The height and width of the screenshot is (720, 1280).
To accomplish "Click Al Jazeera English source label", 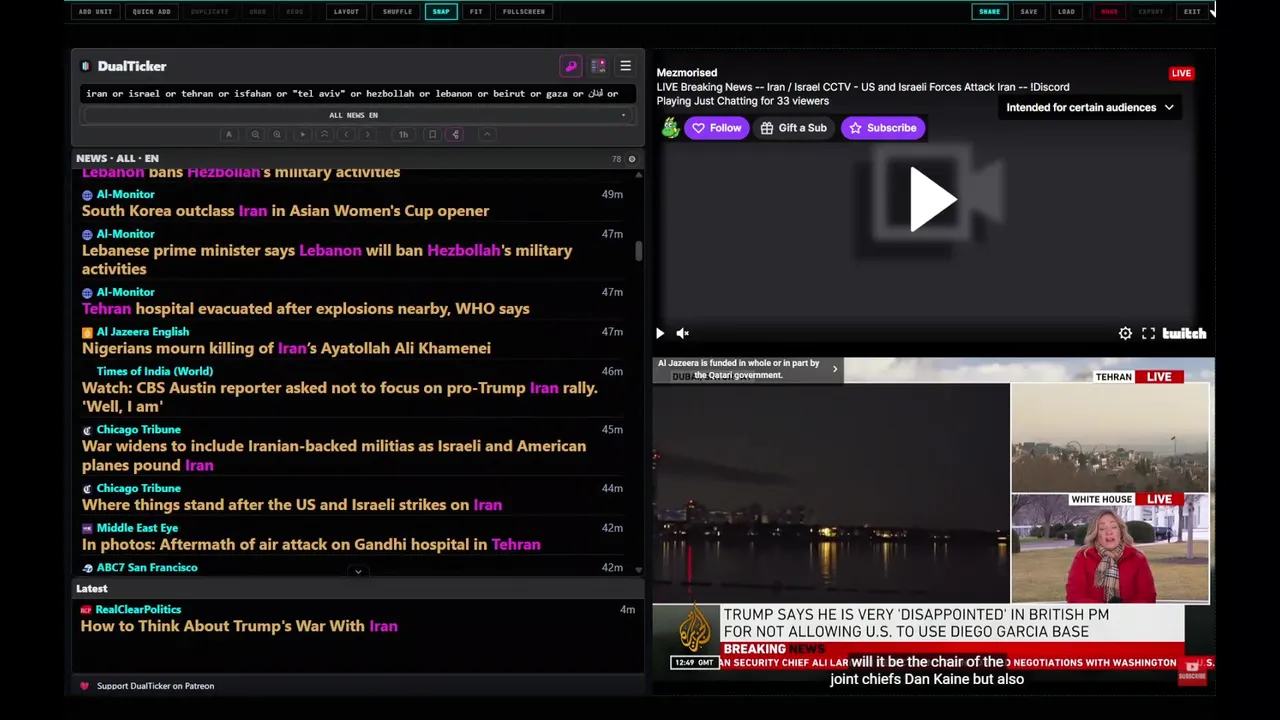I will tap(142, 332).
